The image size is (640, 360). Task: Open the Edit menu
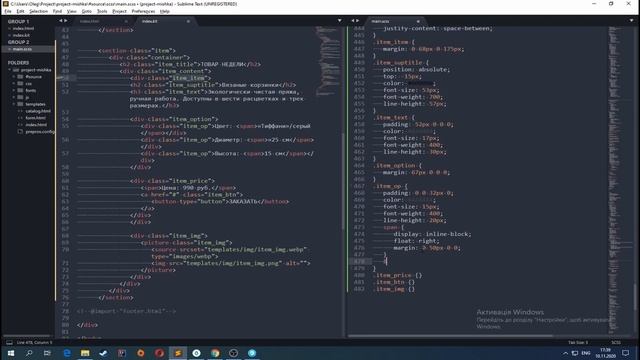click(x=20, y=11)
